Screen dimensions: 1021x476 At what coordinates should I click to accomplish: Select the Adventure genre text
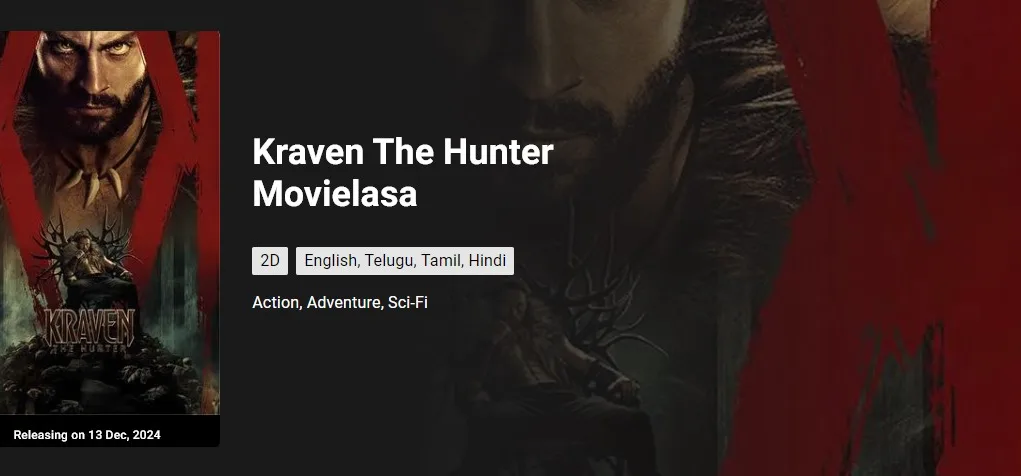point(344,302)
